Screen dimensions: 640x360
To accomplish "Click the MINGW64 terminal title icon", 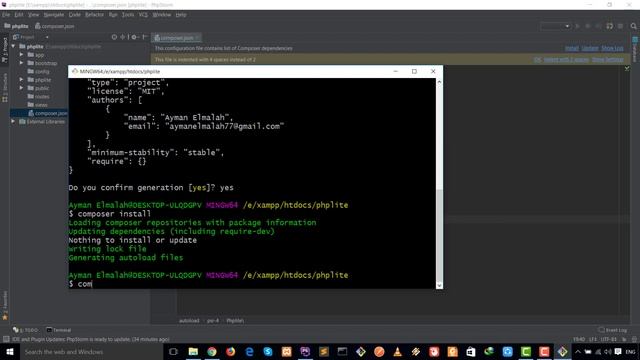I will point(75,71).
